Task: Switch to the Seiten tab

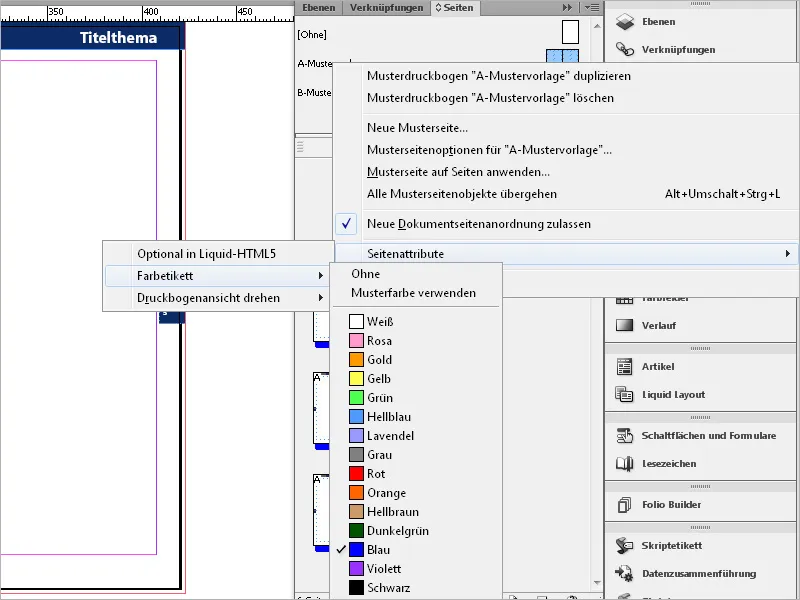Action: [x=454, y=8]
